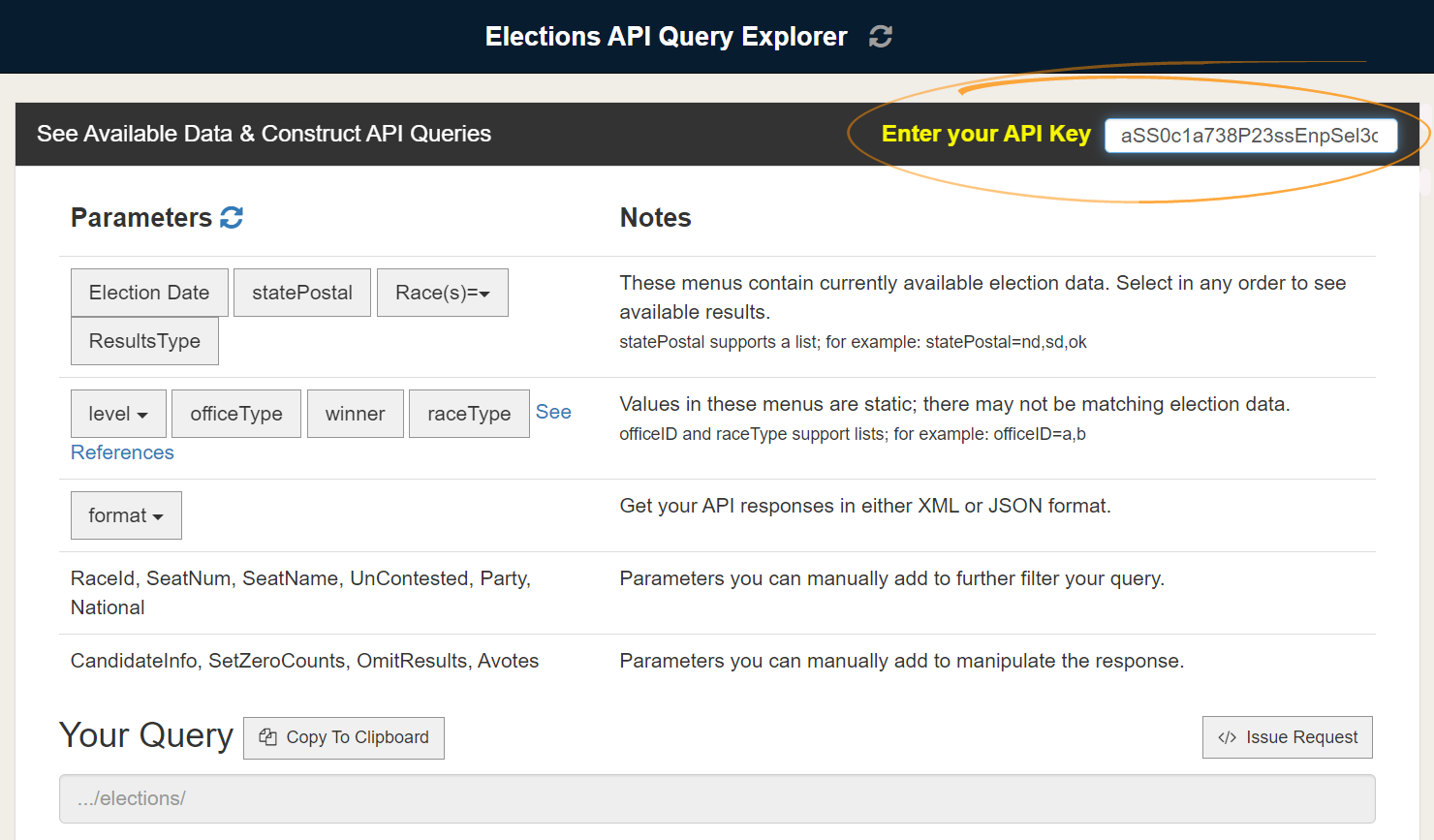Screen dimensions: 1434x840
Task: Click the Issue Request button
Action: (x=1288, y=737)
